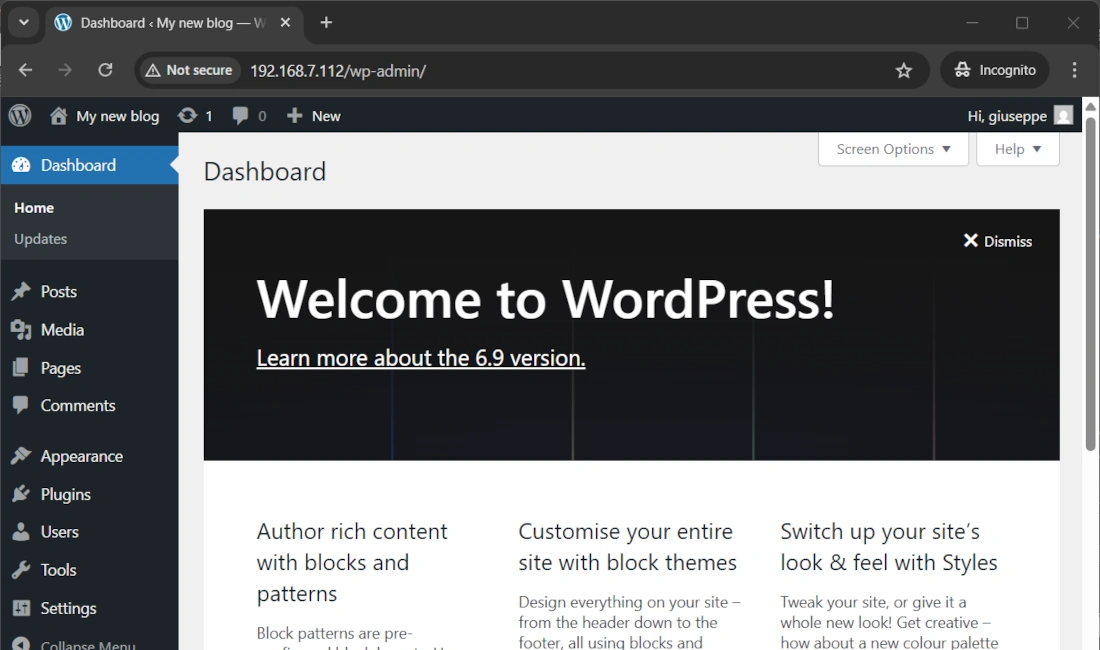
Task: Open the Users section icon
Action: click(x=22, y=531)
